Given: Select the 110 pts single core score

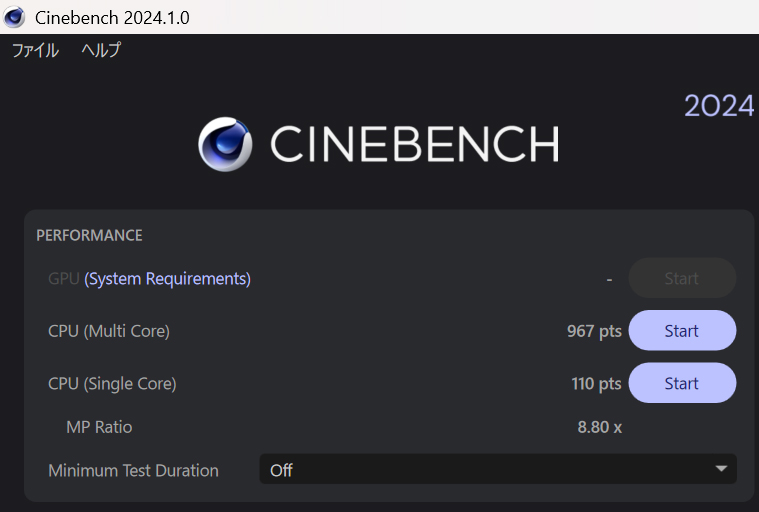Looking at the screenshot, I should pos(596,384).
